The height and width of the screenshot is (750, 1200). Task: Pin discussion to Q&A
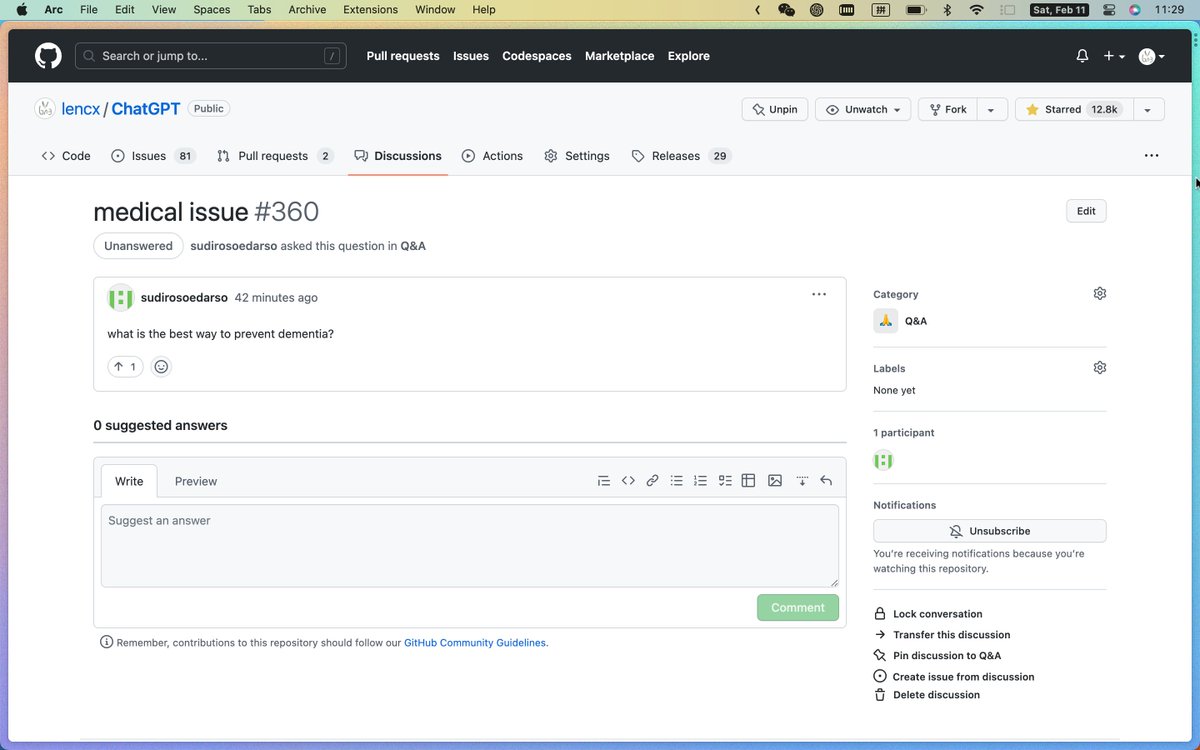(x=937, y=656)
